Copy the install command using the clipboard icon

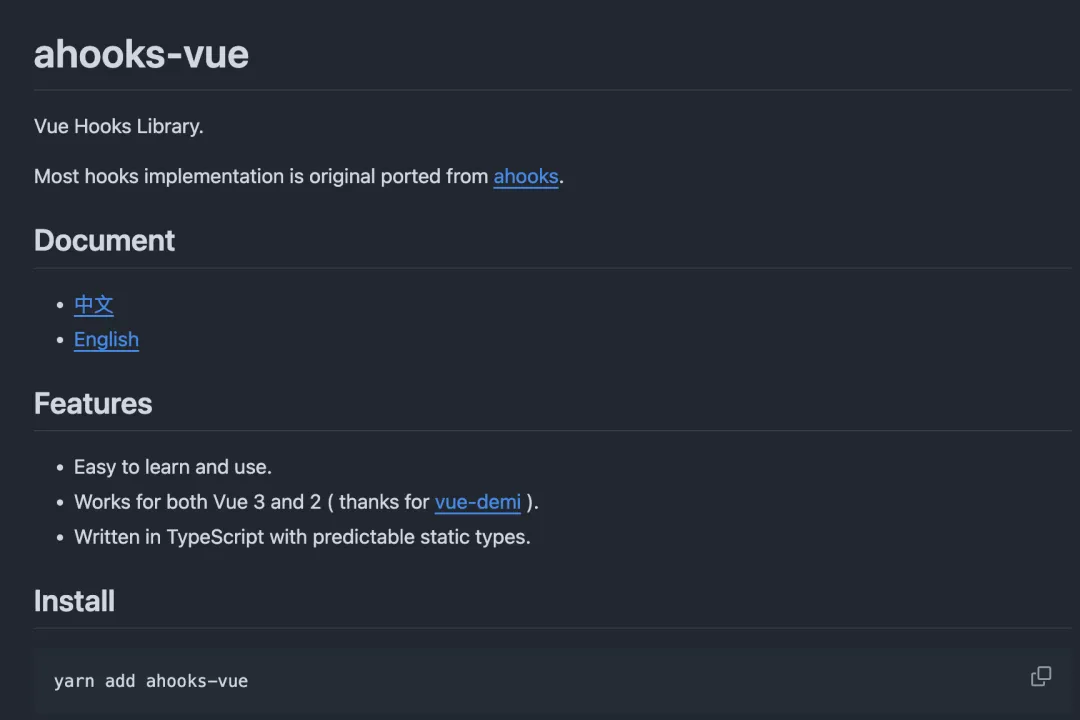pos(1041,677)
